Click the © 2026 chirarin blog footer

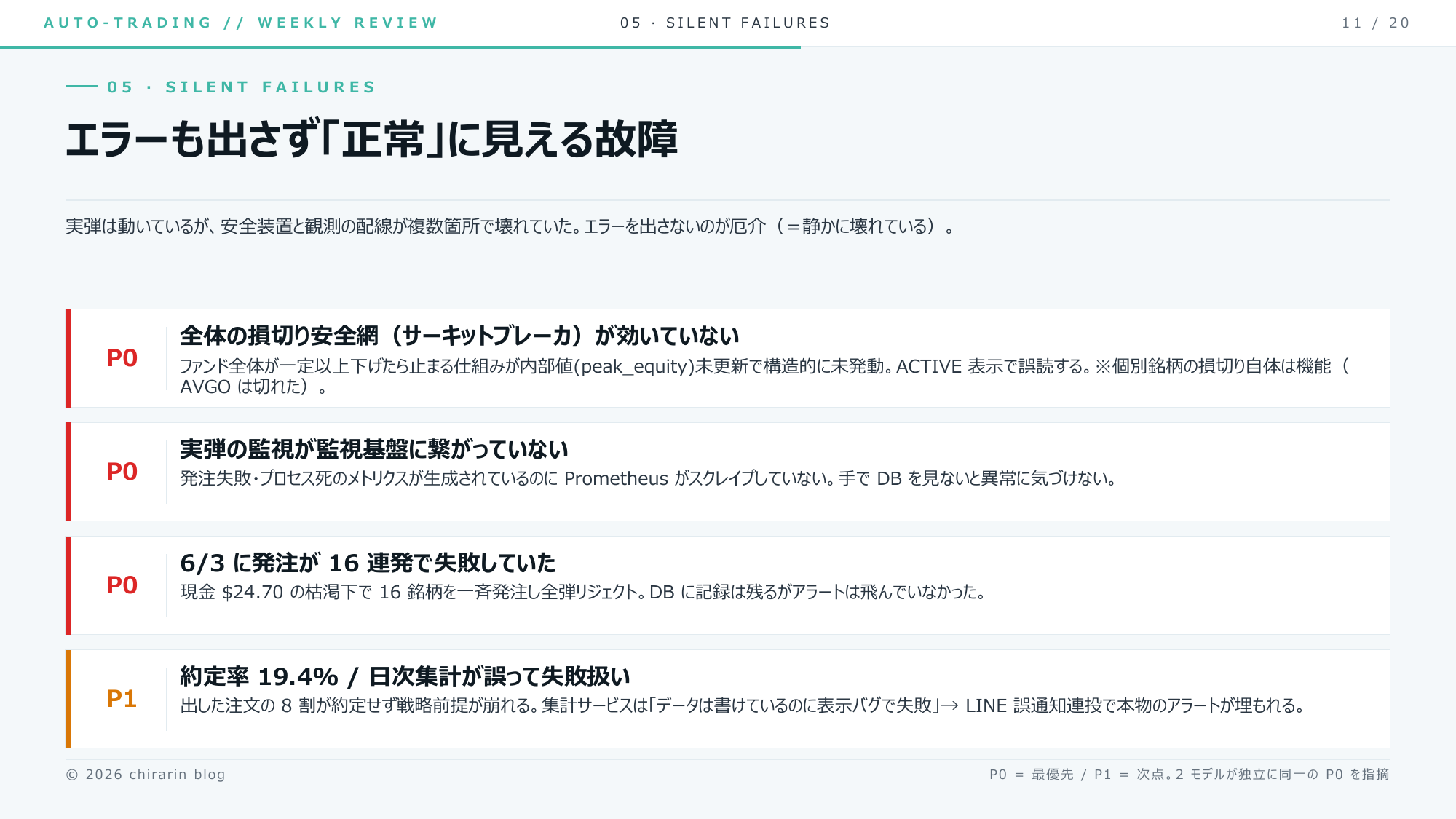[x=146, y=775]
